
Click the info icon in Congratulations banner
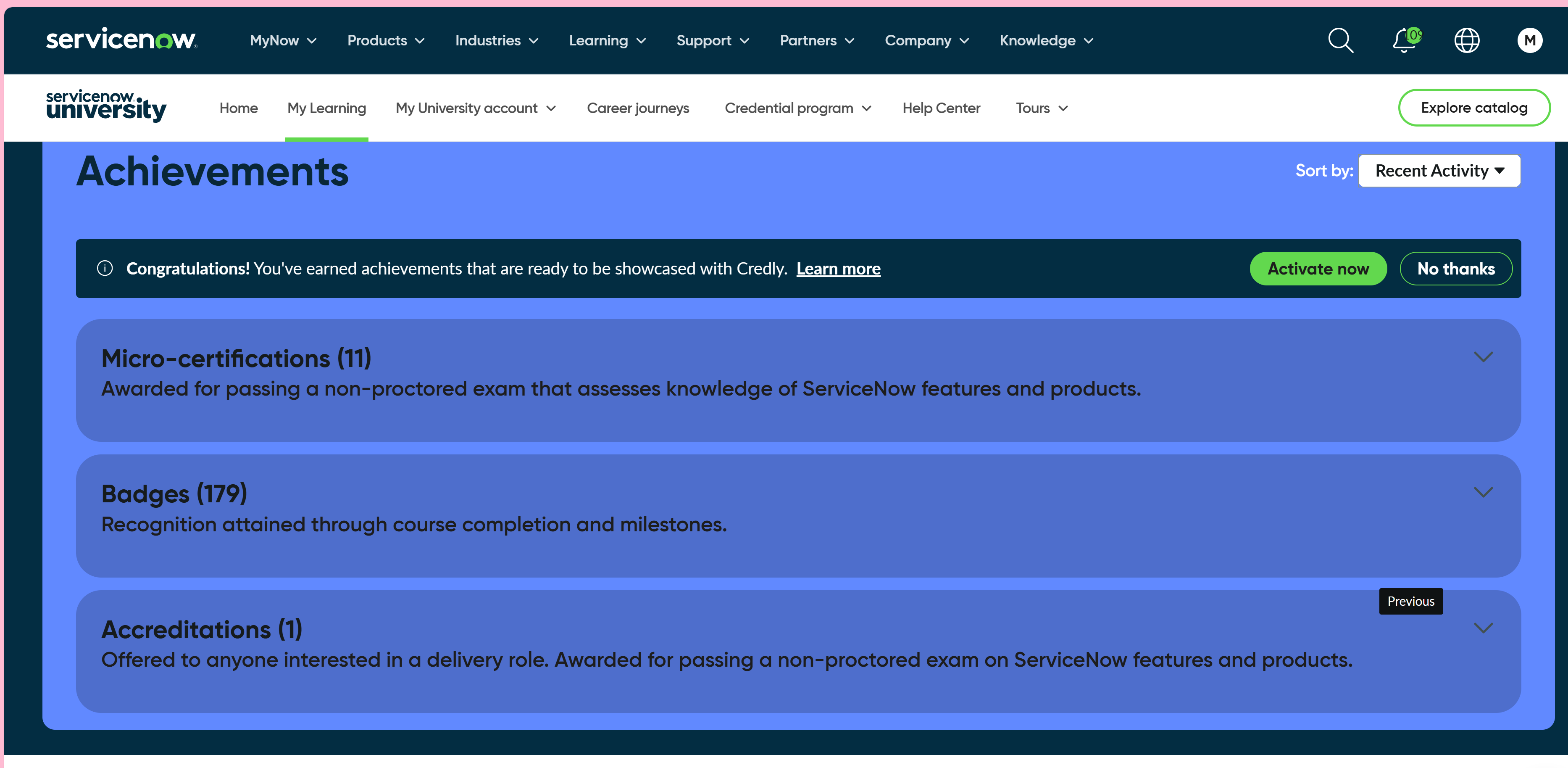pos(105,269)
